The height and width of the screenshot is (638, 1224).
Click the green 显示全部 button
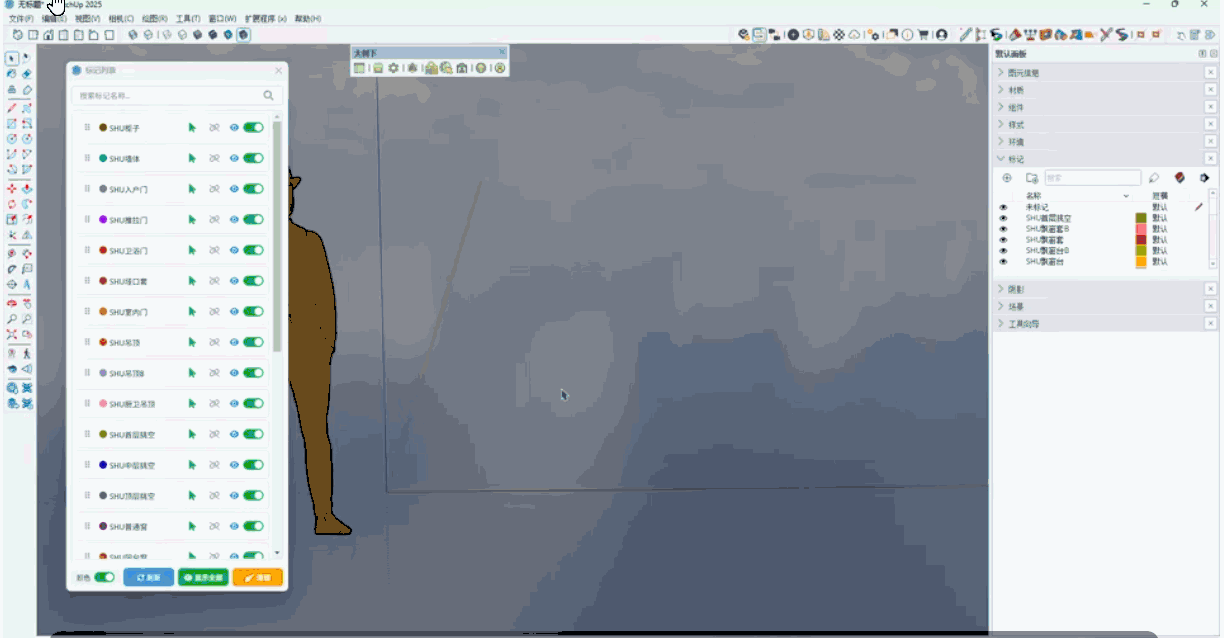click(x=203, y=577)
